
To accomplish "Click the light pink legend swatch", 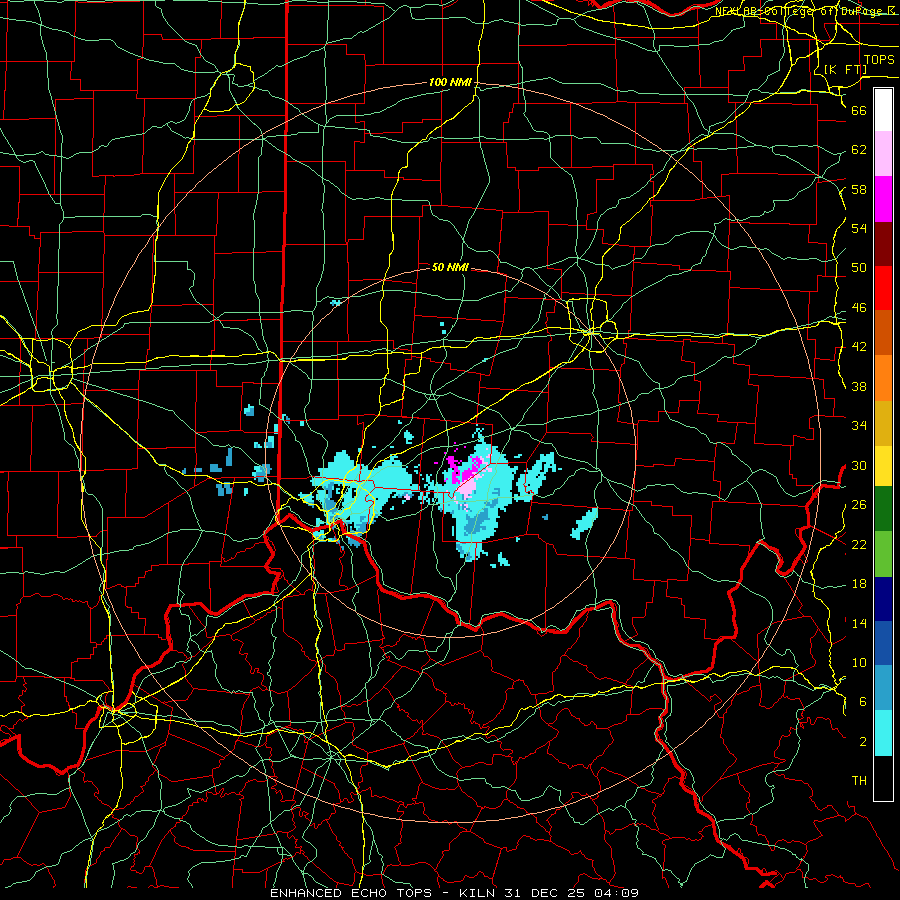I will (883, 154).
